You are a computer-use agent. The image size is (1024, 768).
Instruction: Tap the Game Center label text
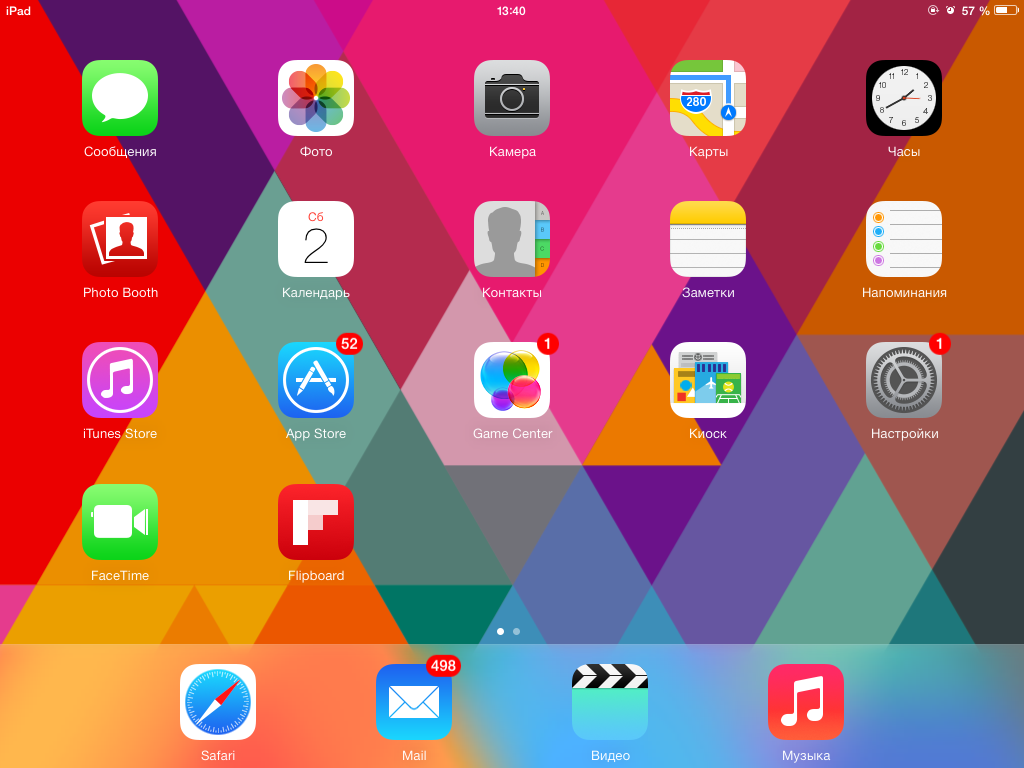(513, 434)
